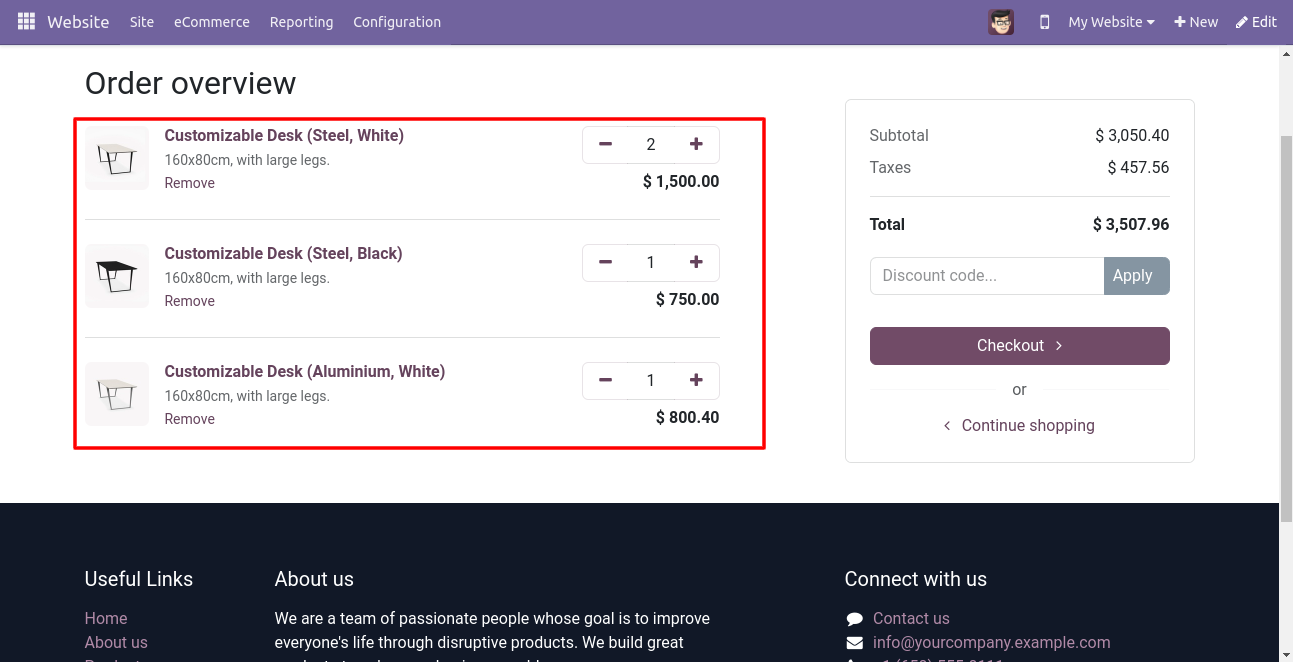
Task: Open the Steel, White desk thumbnail
Action: 117,158
